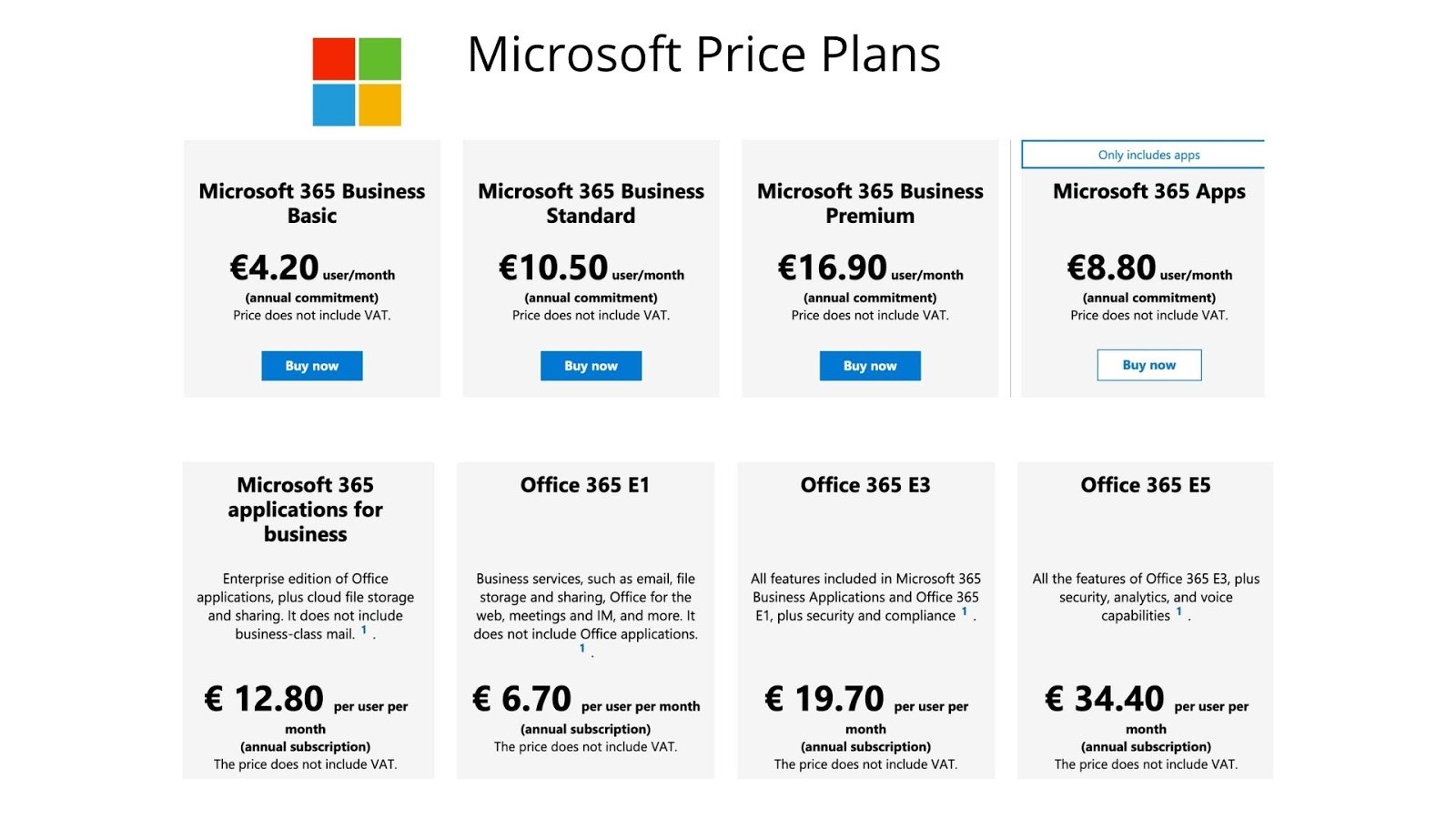Buy now for Microsoft 365 Apps
Screen dimensions: 1456x819
click(1149, 365)
